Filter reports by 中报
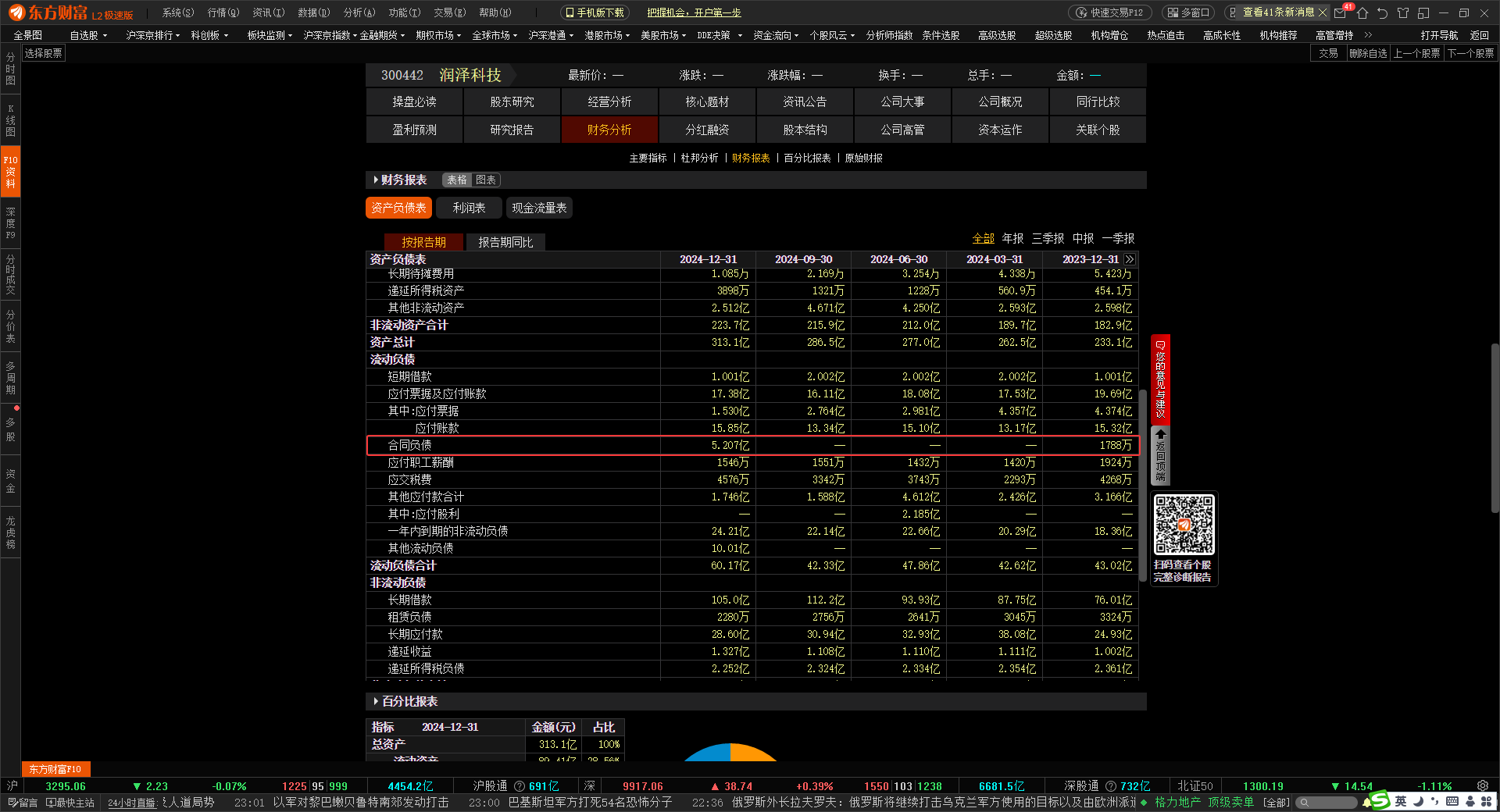The width and height of the screenshot is (1500, 812). coord(1083,238)
